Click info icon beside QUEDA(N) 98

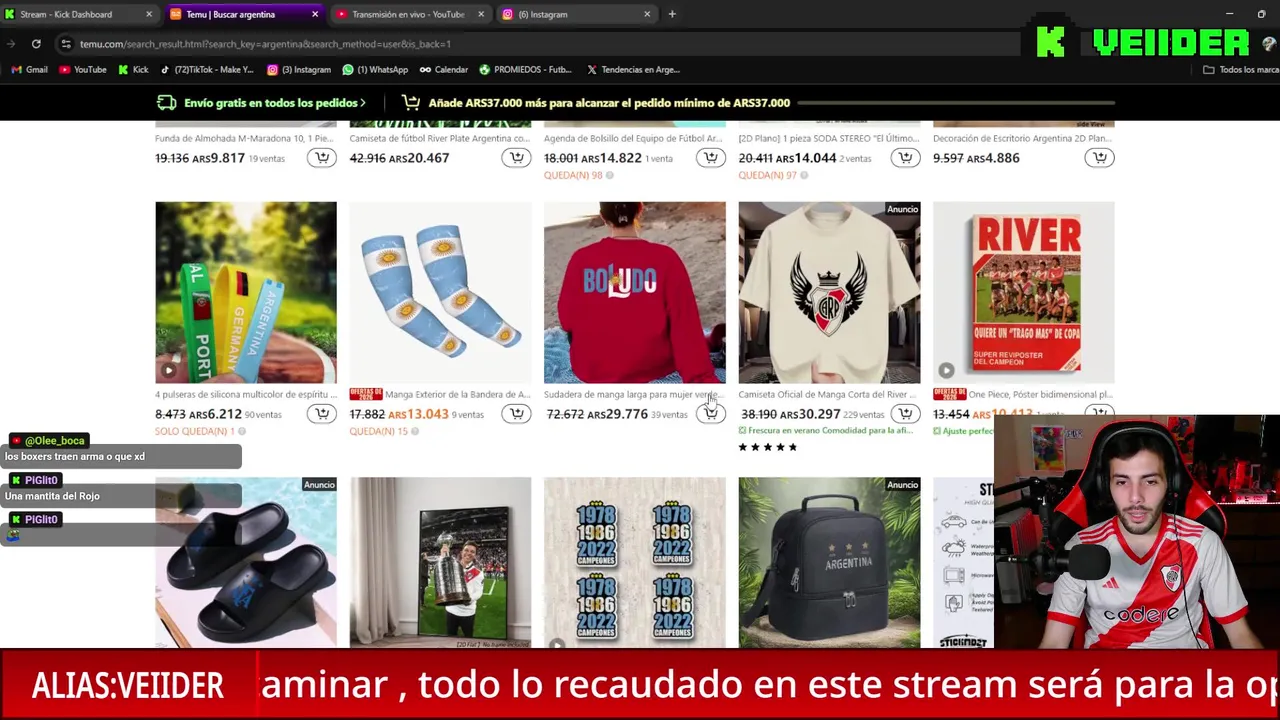[610, 175]
